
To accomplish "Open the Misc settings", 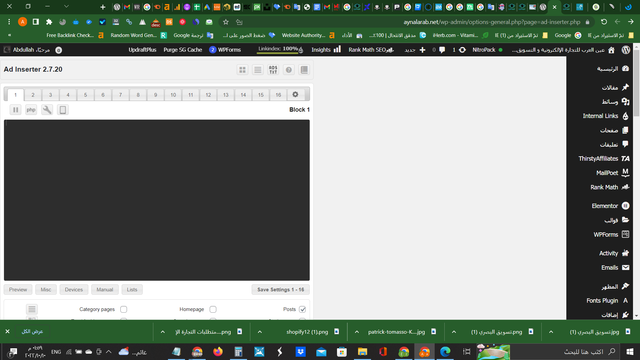I will [46, 290].
